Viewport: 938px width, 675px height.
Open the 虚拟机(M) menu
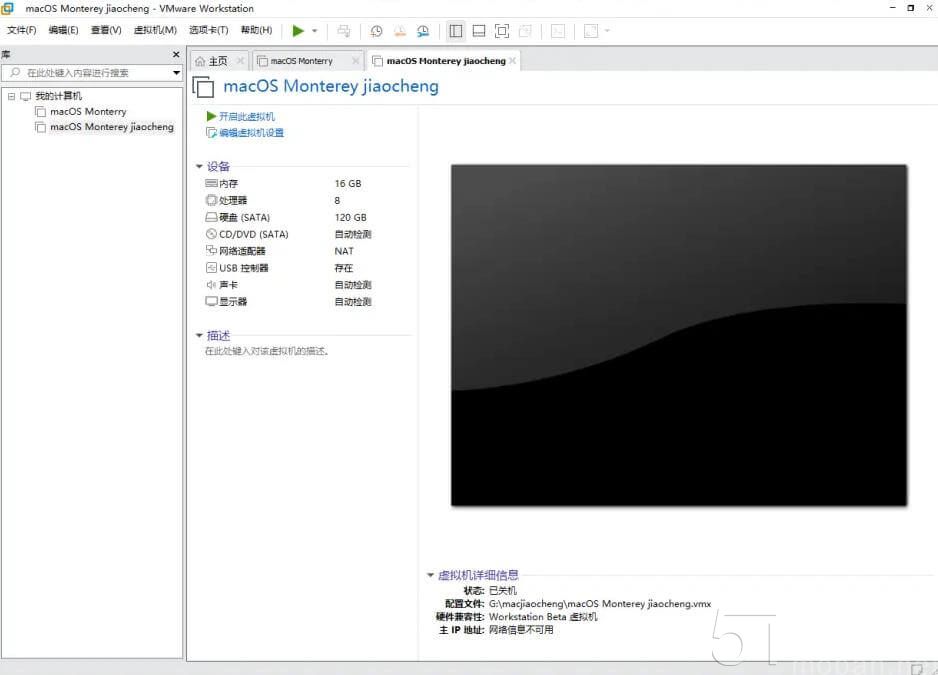click(x=154, y=29)
